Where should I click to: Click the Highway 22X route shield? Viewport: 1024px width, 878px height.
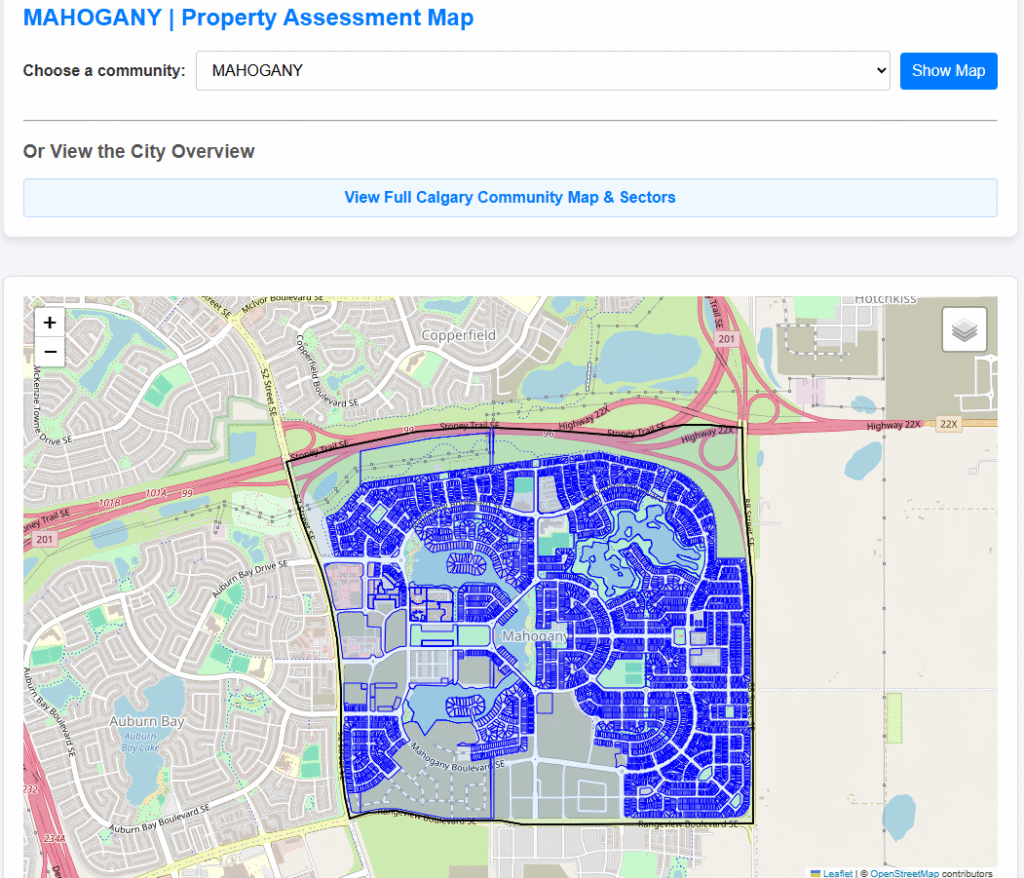947,424
